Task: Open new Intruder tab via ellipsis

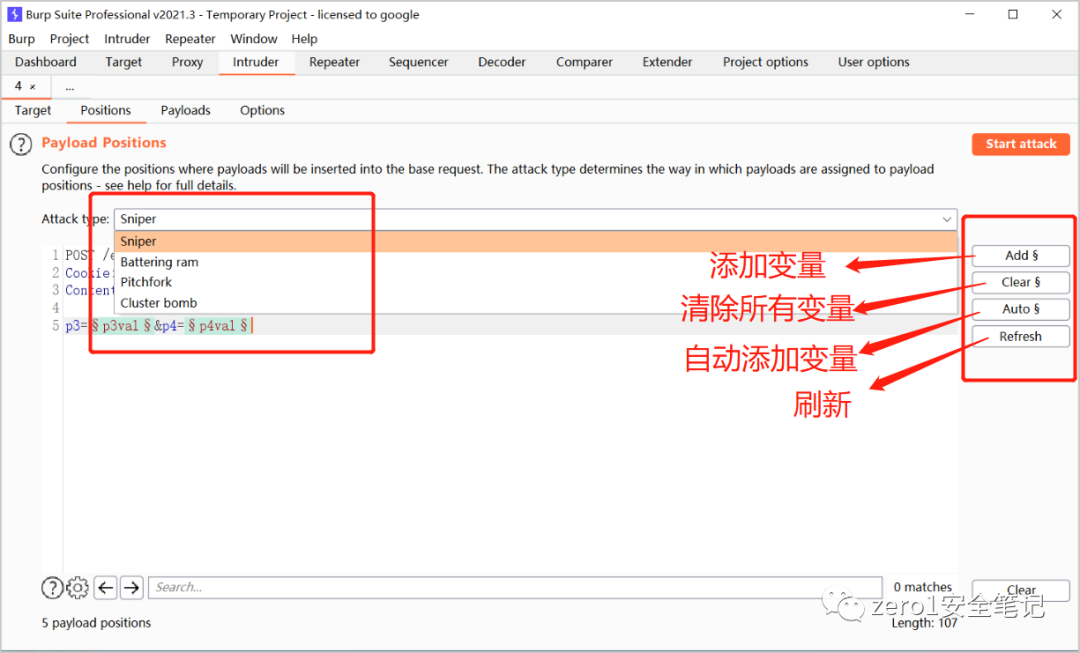Action: (x=70, y=87)
